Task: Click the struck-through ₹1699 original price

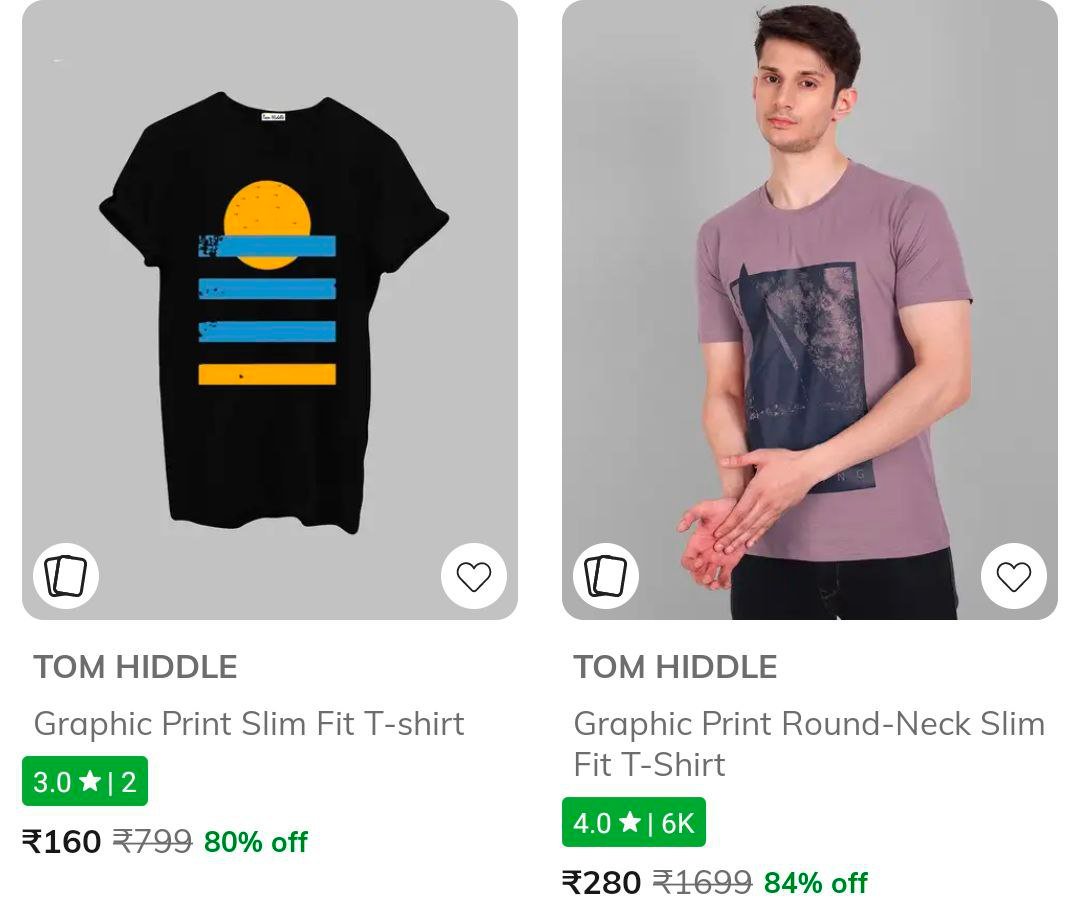Action: pyautogui.click(x=702, y=882)
